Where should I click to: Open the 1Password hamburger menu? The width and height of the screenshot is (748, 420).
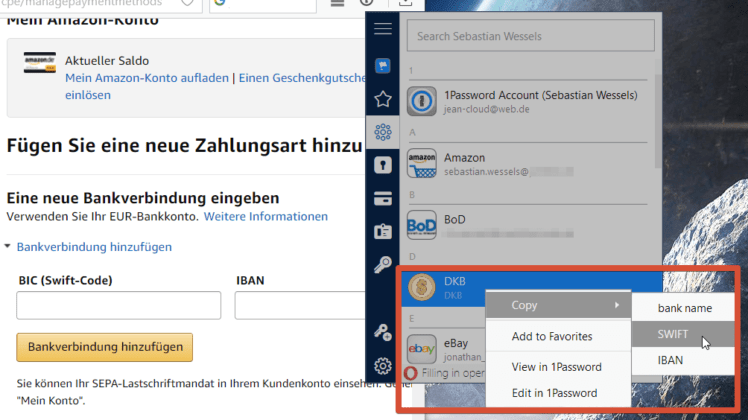pos(383,29)
